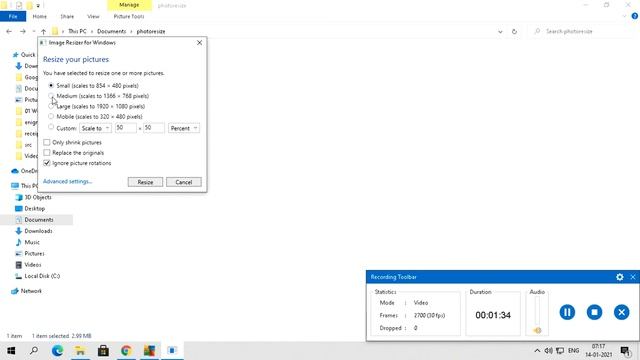Open the notification center icon
640x360 pixels.
click(626, 351)
